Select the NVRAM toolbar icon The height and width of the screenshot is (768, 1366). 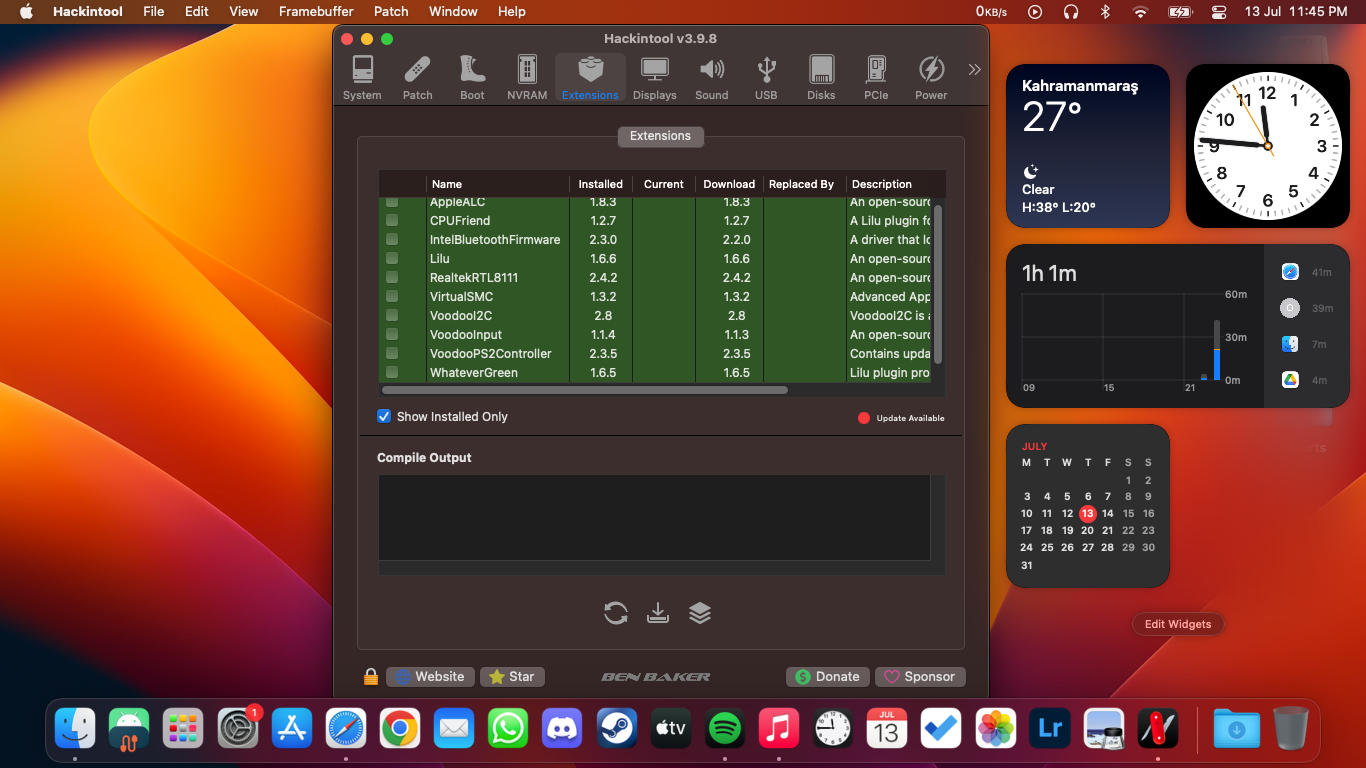(x=527, y=78)
